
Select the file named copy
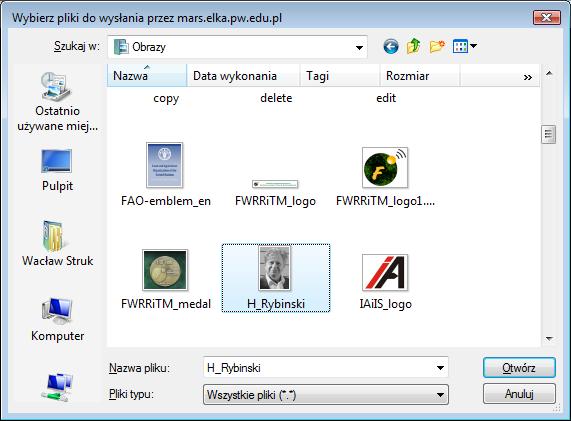click(166, 98)
